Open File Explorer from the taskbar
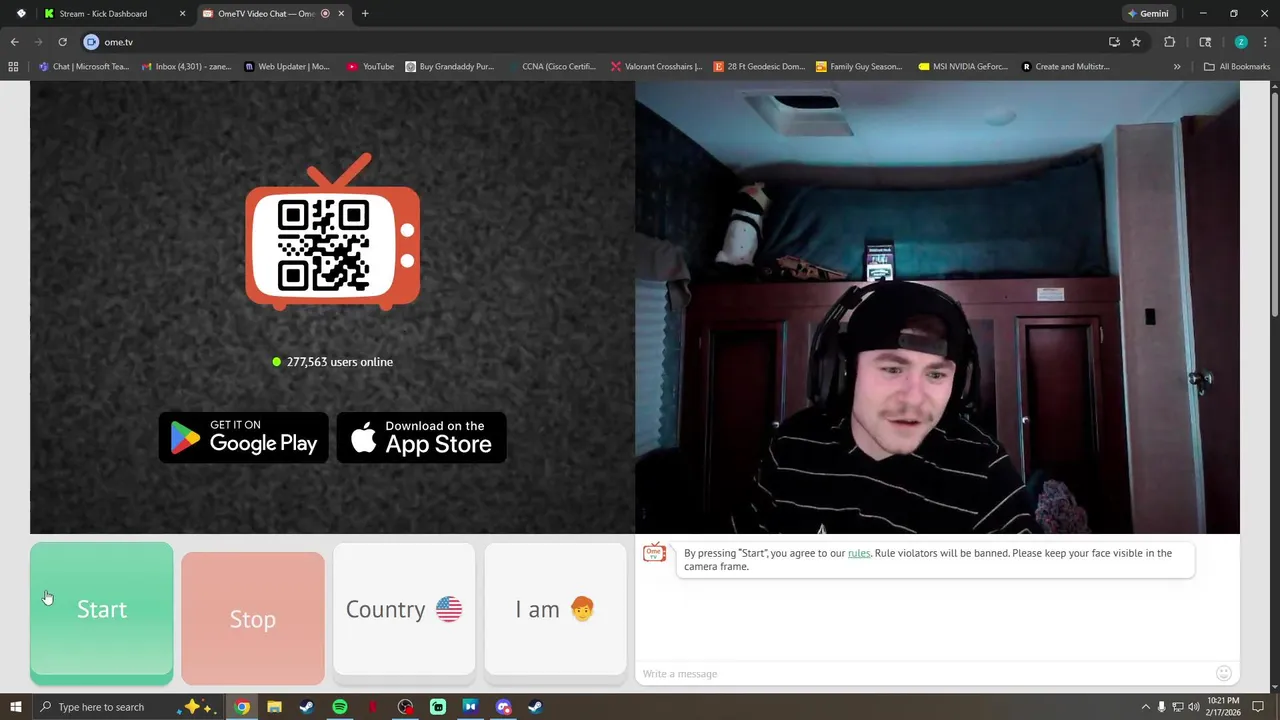 pos(274,707)
